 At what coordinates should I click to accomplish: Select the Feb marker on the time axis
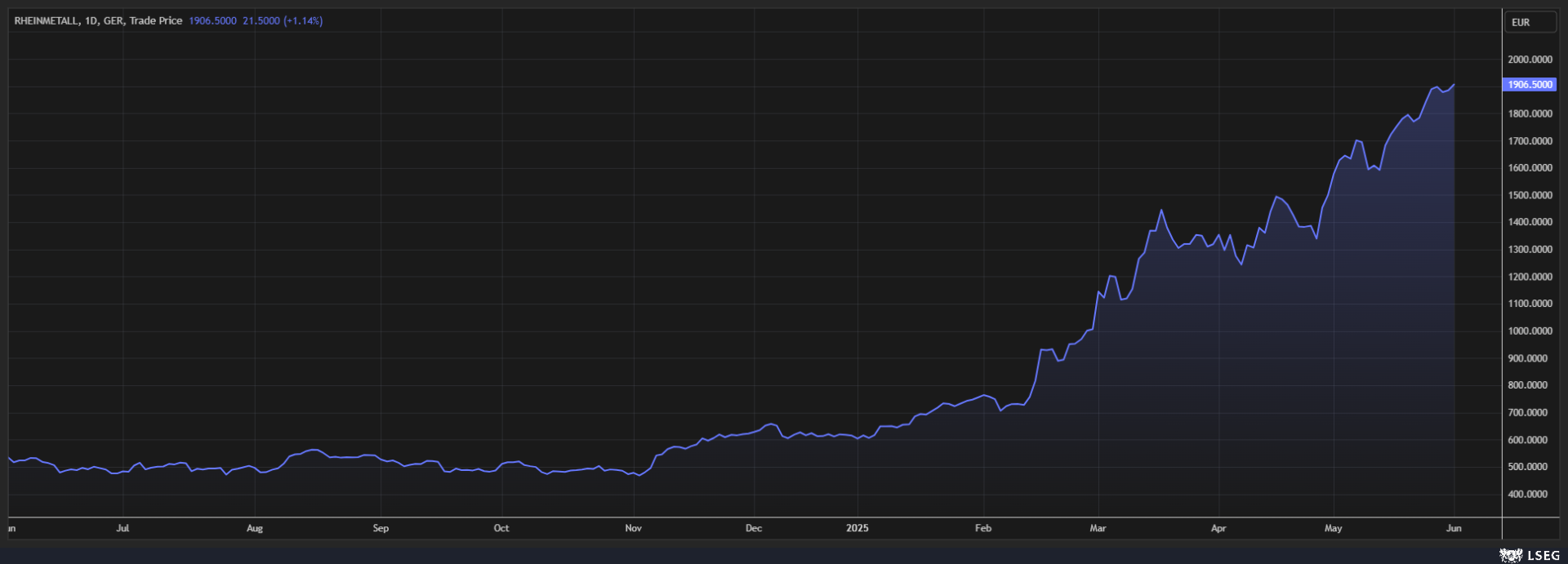point(983,528)
